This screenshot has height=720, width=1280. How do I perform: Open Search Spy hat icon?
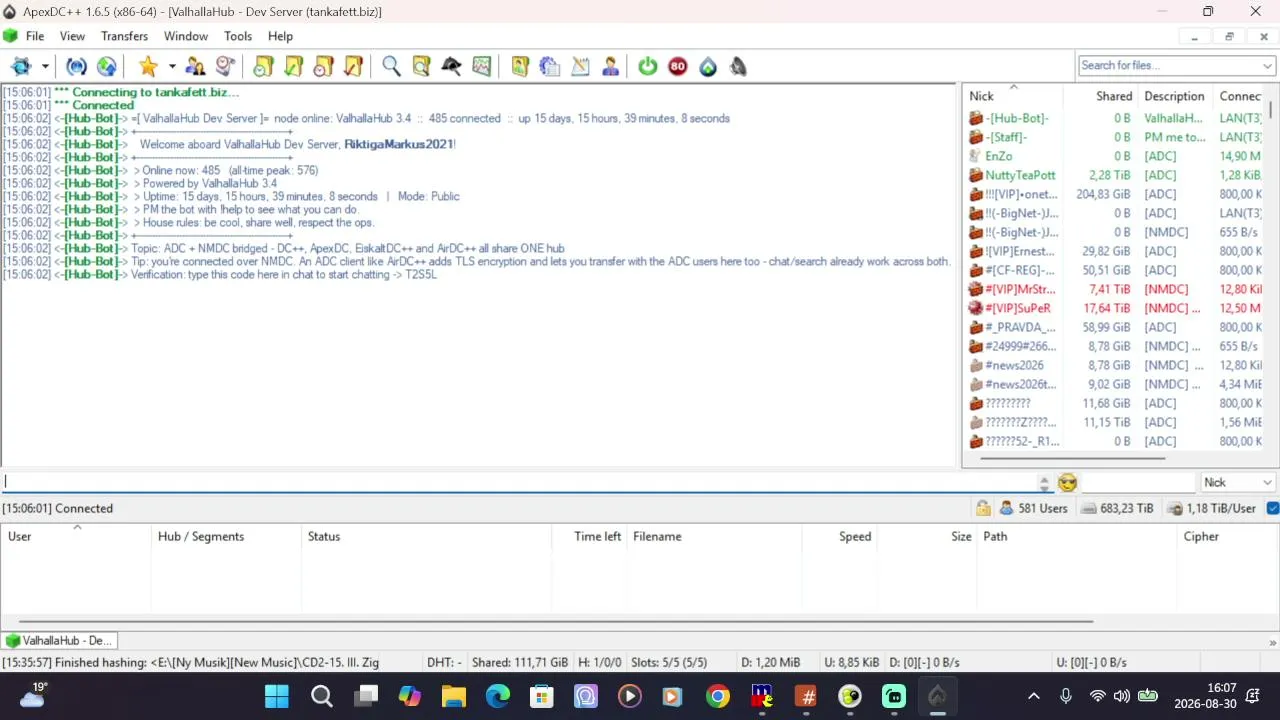451,67
